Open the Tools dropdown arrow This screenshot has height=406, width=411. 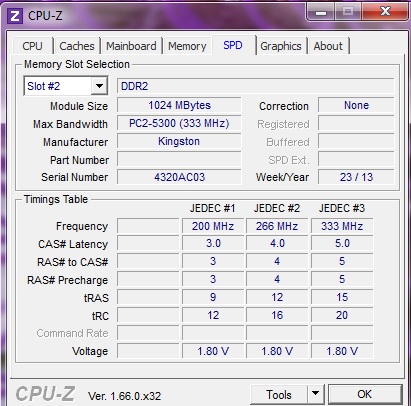[315, 394]
